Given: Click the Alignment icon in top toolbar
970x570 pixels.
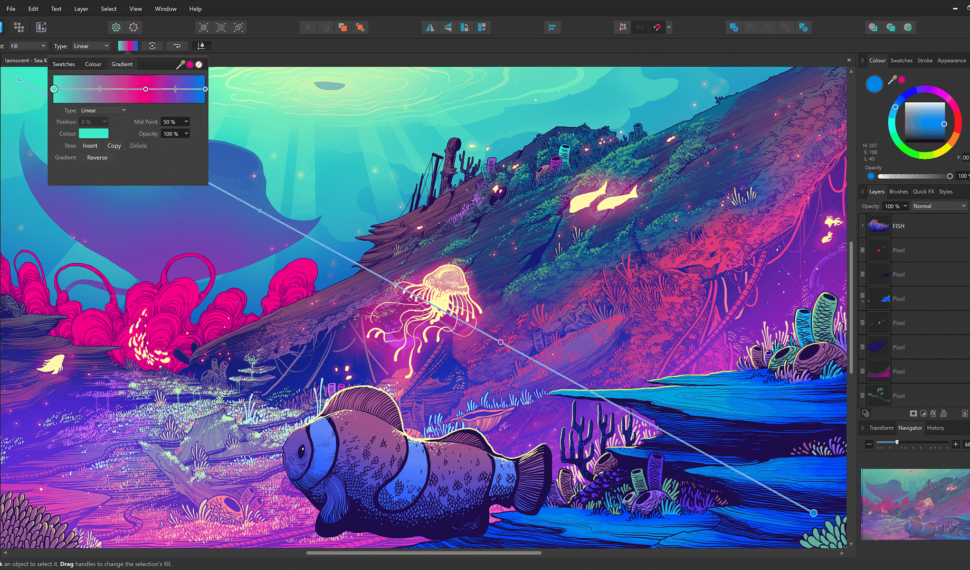Looking at the screenshot, I should (551, 27).
